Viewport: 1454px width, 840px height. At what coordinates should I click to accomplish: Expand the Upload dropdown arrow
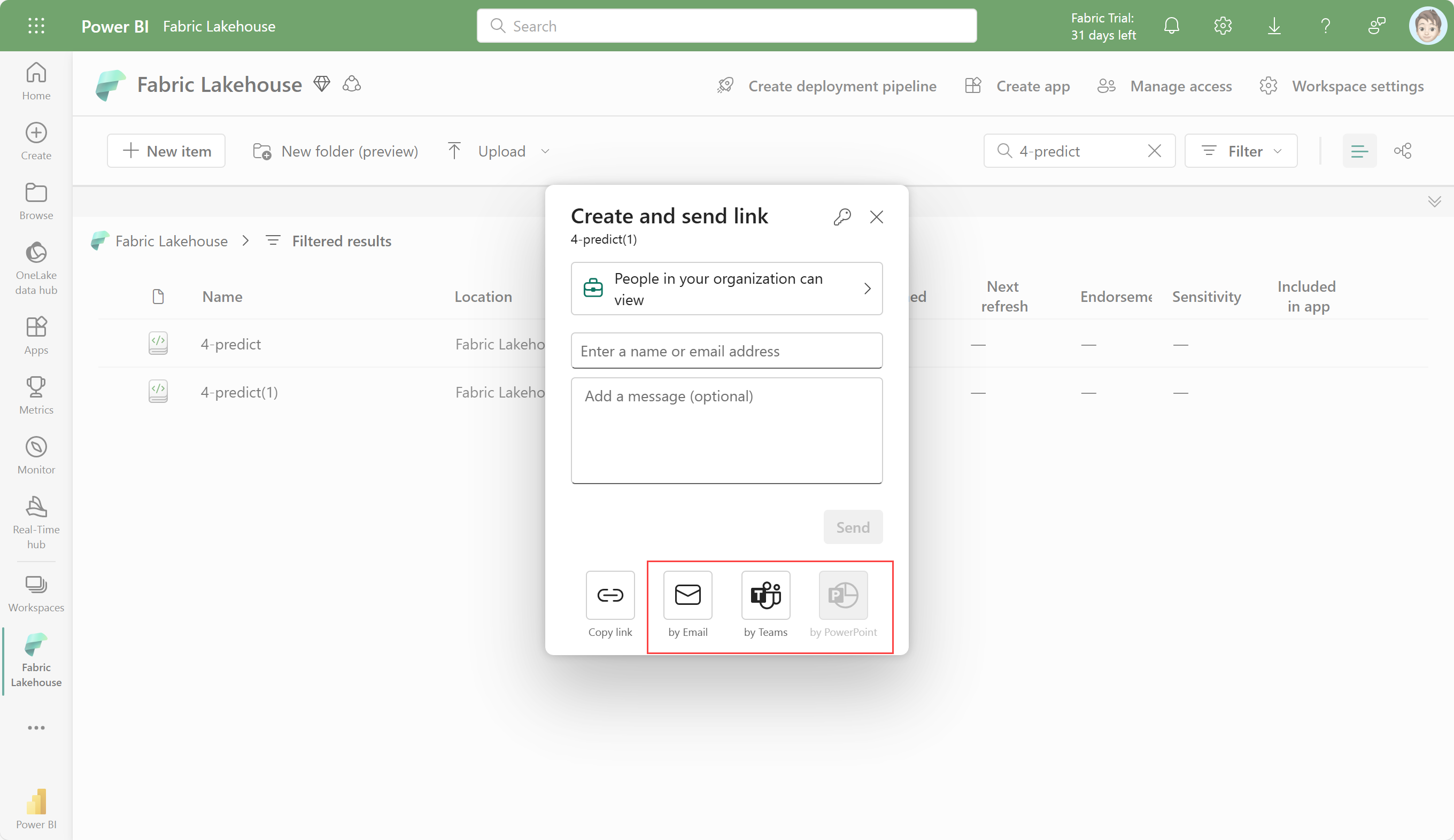point(545,151)
